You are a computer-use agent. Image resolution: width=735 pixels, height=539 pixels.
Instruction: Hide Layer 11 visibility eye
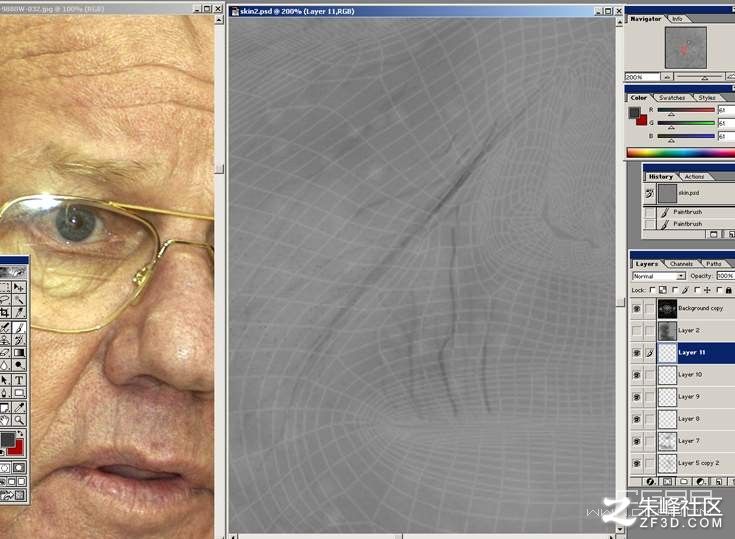637,352
